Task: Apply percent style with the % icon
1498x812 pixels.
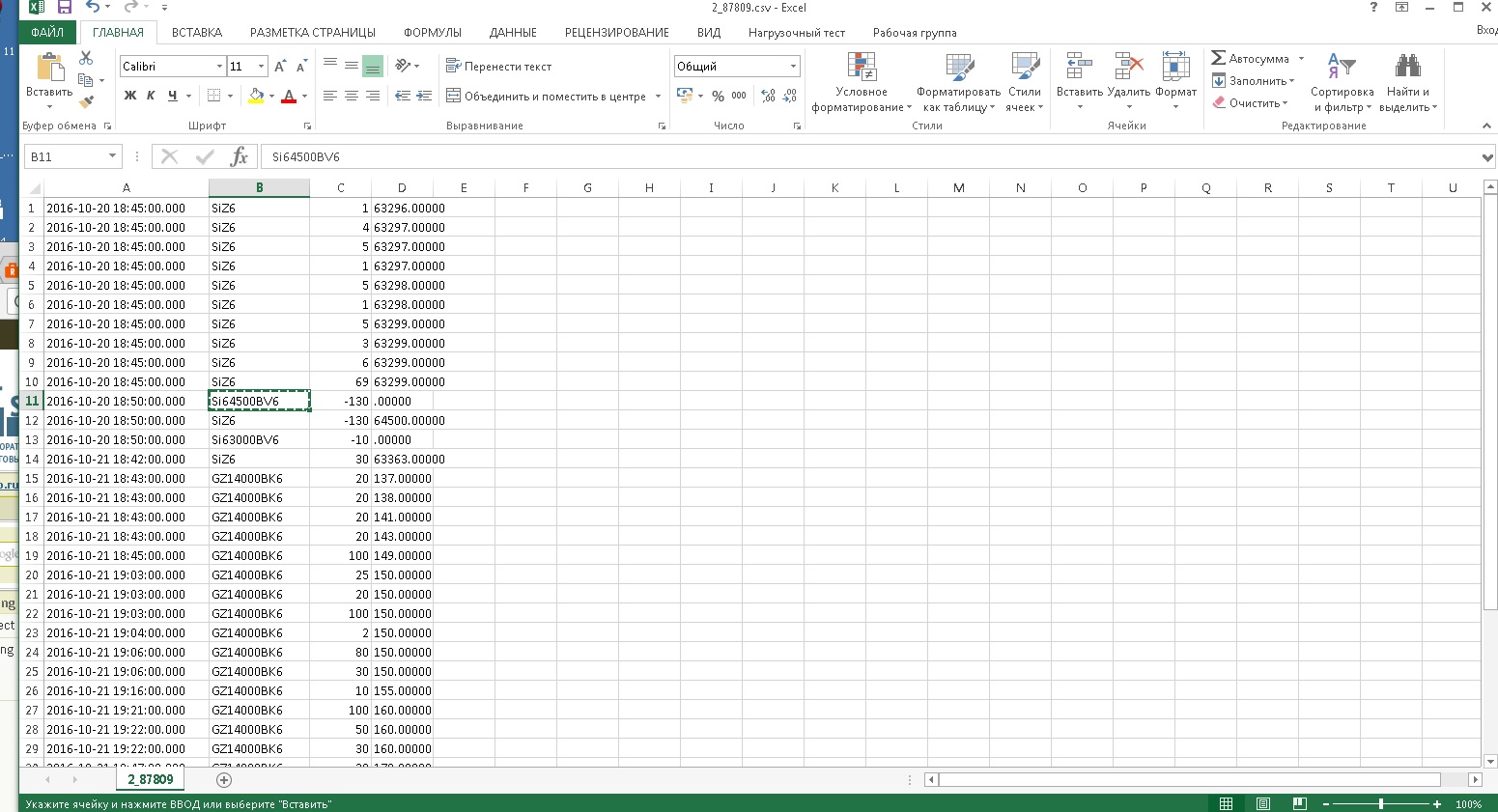Action: [x=718, y=96]
